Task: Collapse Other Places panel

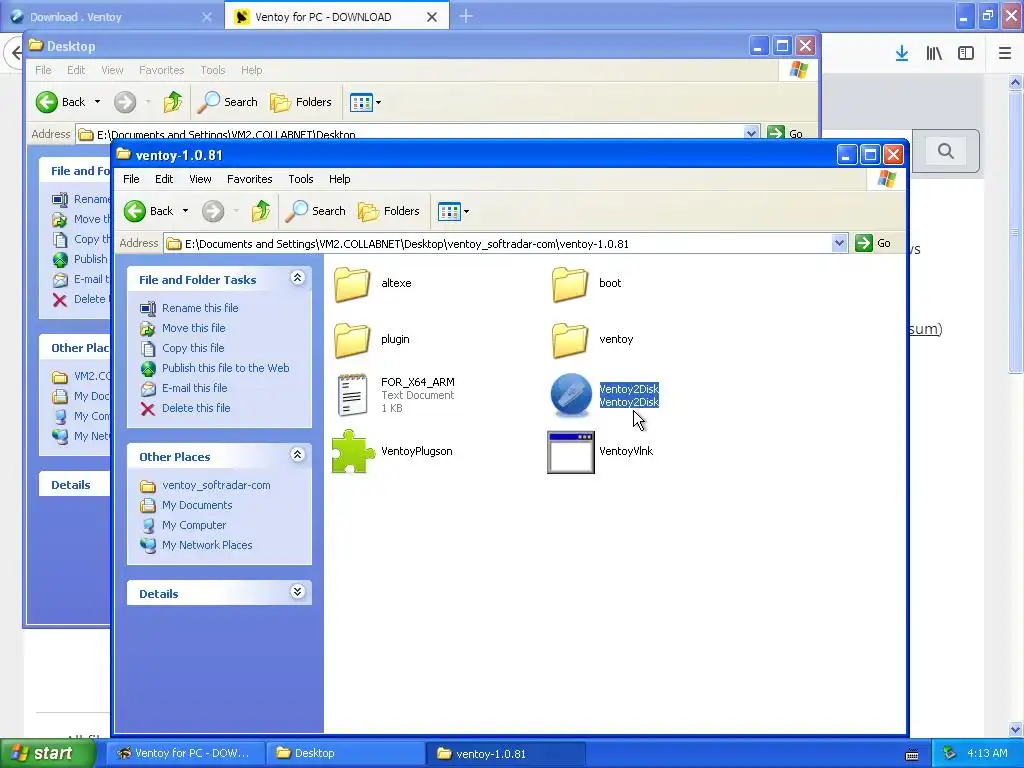Action: [297, 455]
